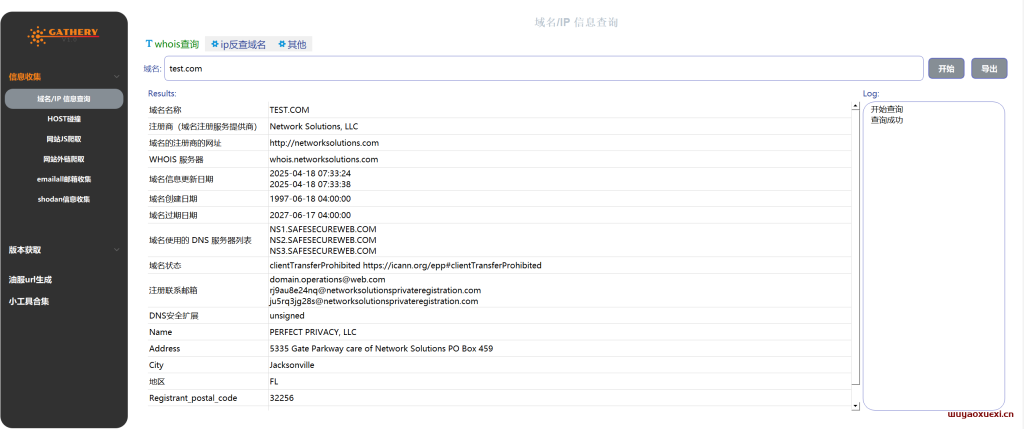Viewport: 1024px width, 429px height.
Task: Select the rj9au8e24nq@ private registration email
Action: [x=376, y=290]
